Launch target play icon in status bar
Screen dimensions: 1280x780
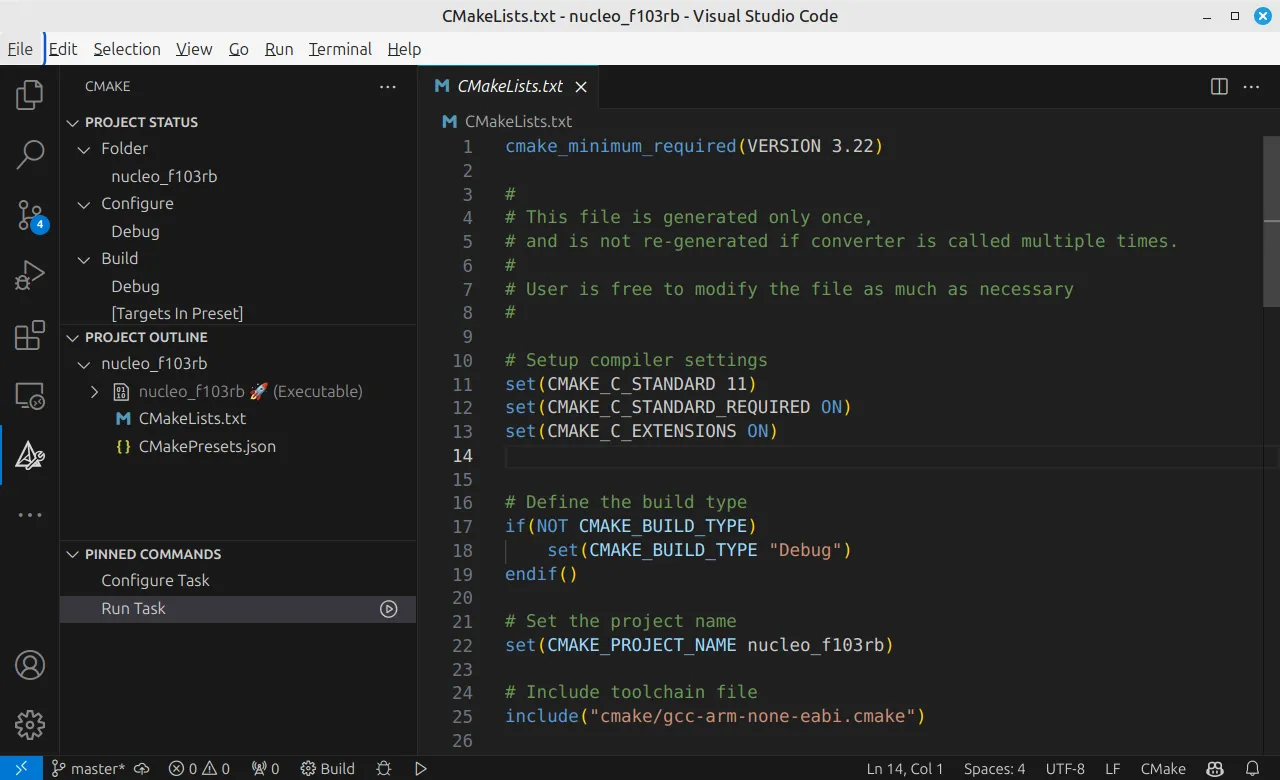pyautogui.click(x=421, y=768)
